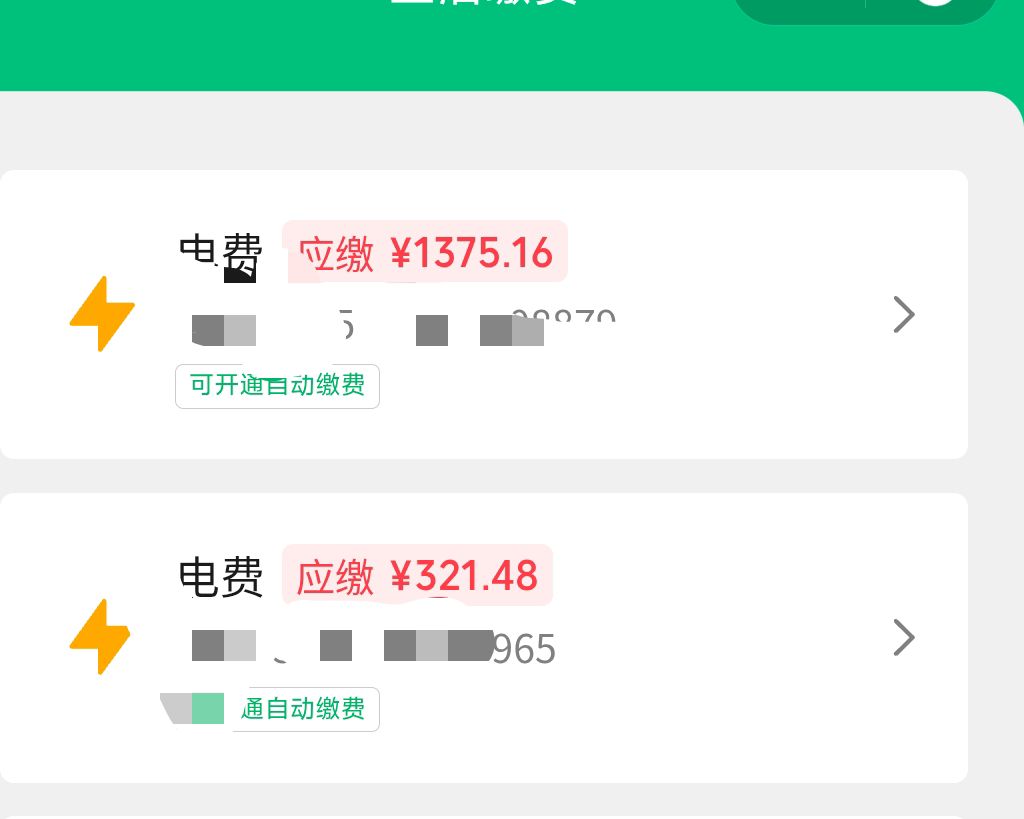Tap 电费 title on ¥321.48 card
This screenshot has height=819, width=1024.
[x=221, y=577]
